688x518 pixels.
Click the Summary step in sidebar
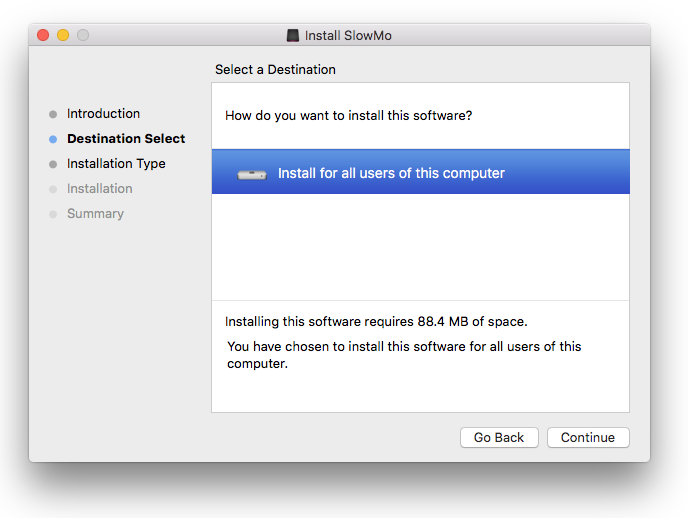pyautogui.click(x=95, y=214)
